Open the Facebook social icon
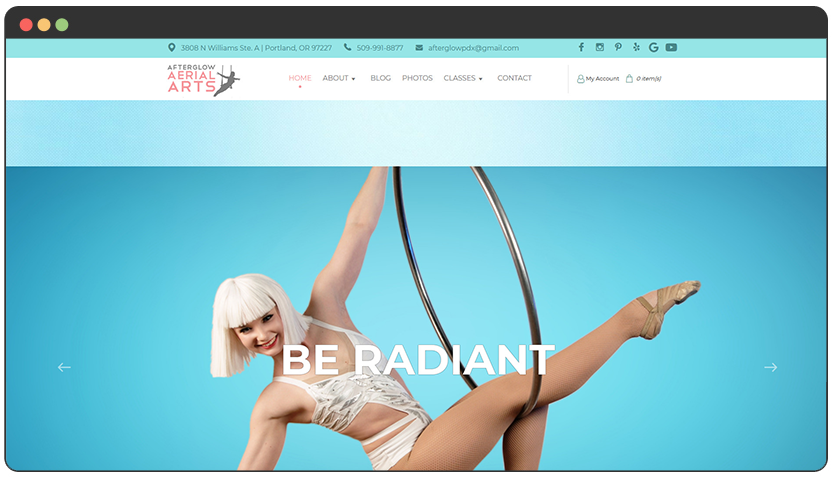 pyautogui.click(x=581, y=47)
